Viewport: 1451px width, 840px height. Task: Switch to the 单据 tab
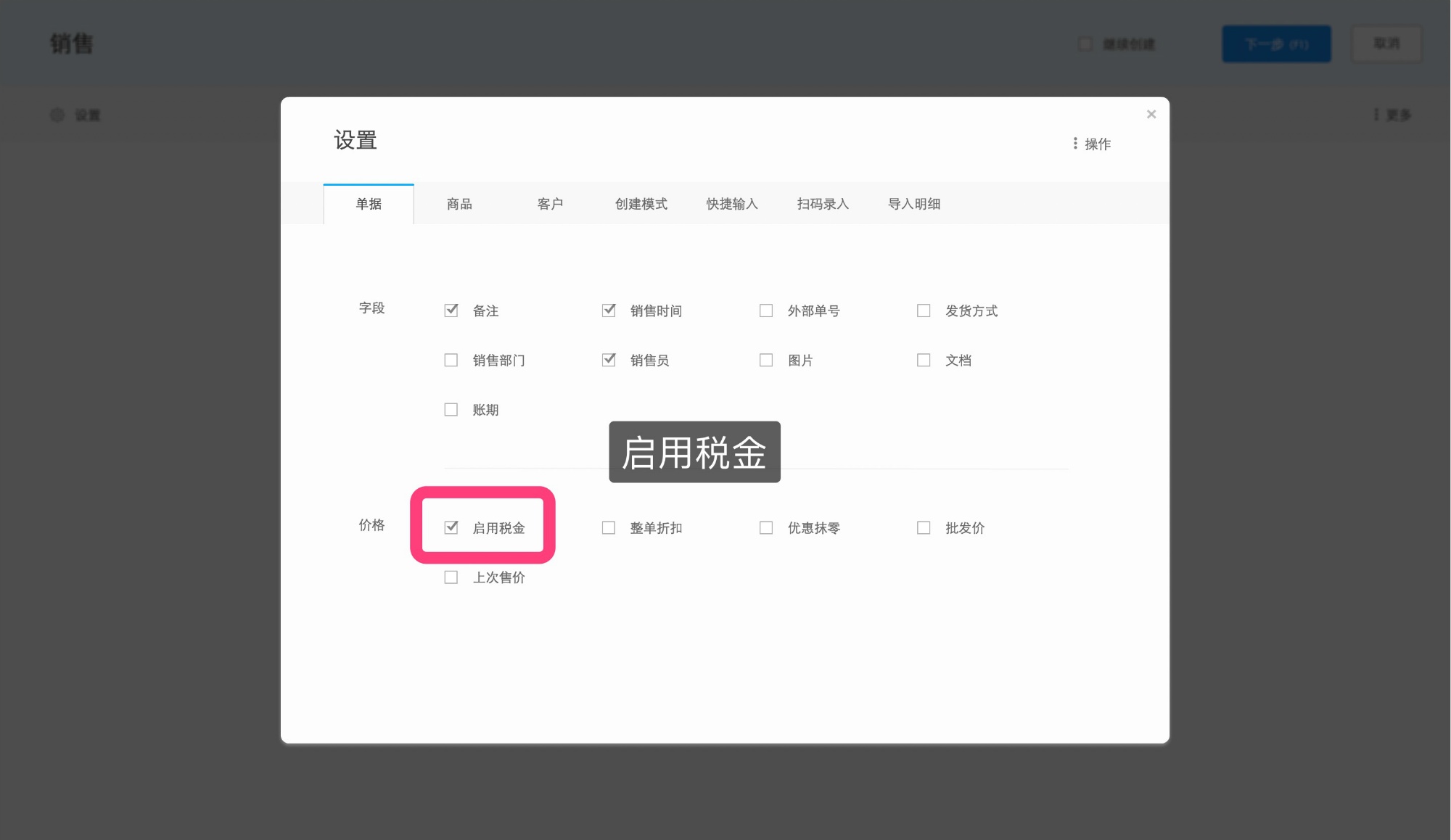point(369,204)
